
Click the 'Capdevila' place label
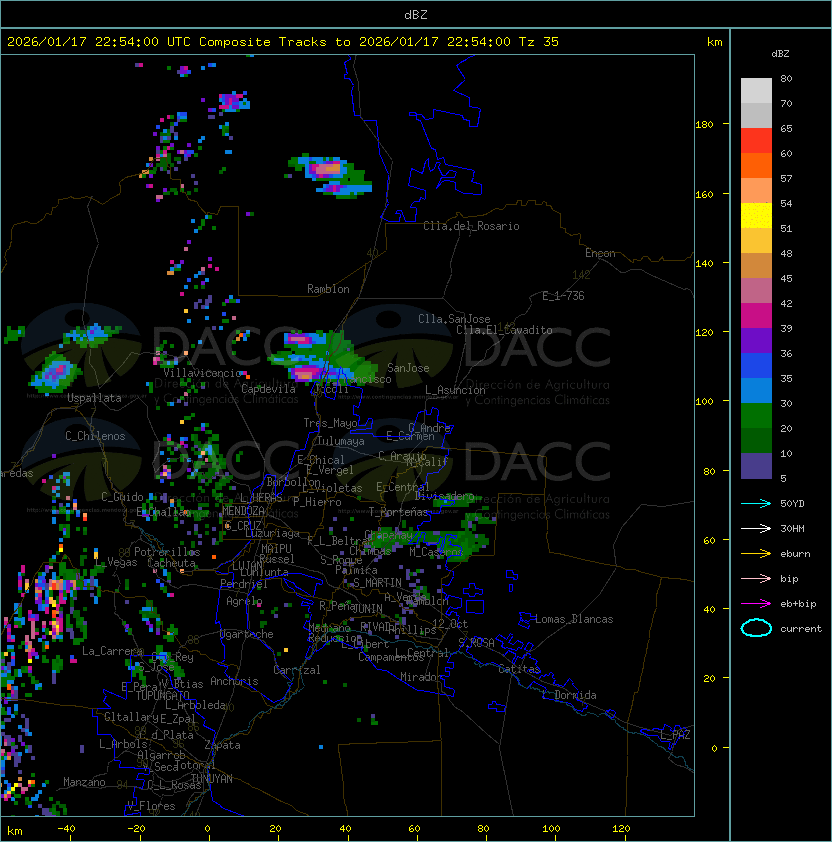pos(268,389)
